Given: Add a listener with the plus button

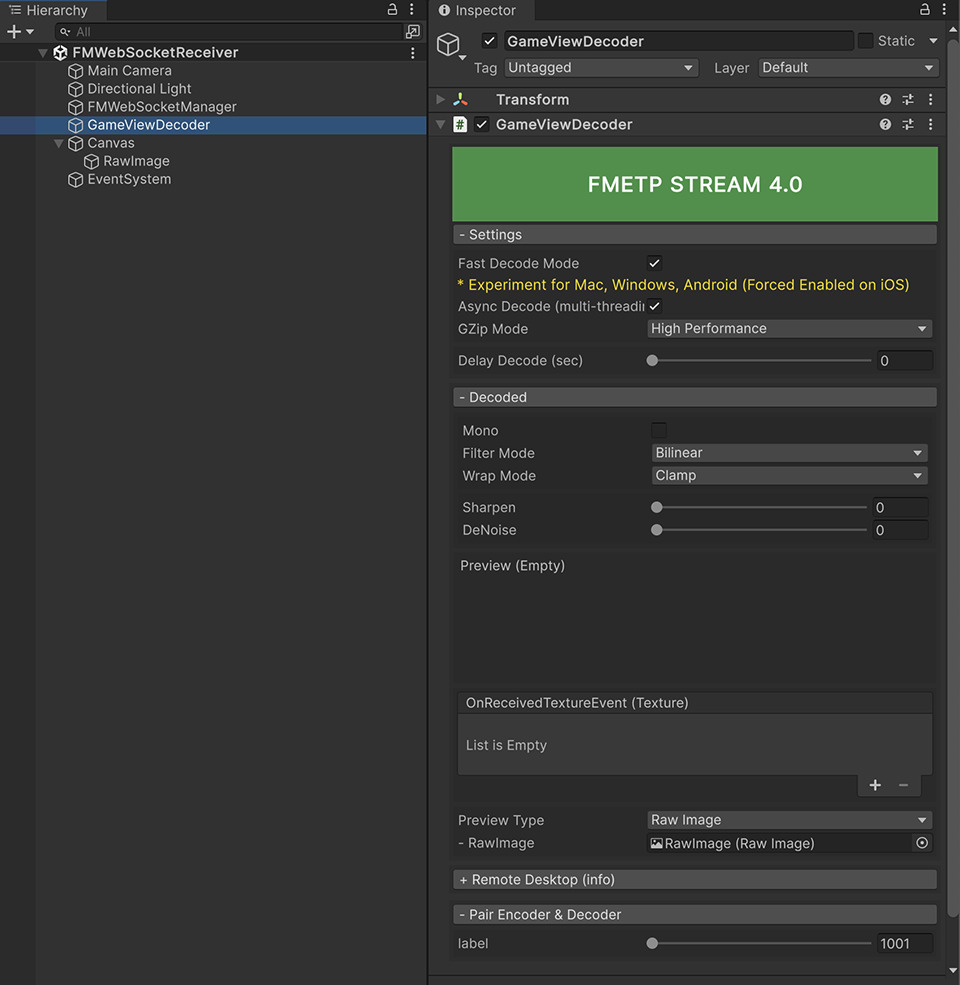Looking at the screenshot, I should point(874,785).
